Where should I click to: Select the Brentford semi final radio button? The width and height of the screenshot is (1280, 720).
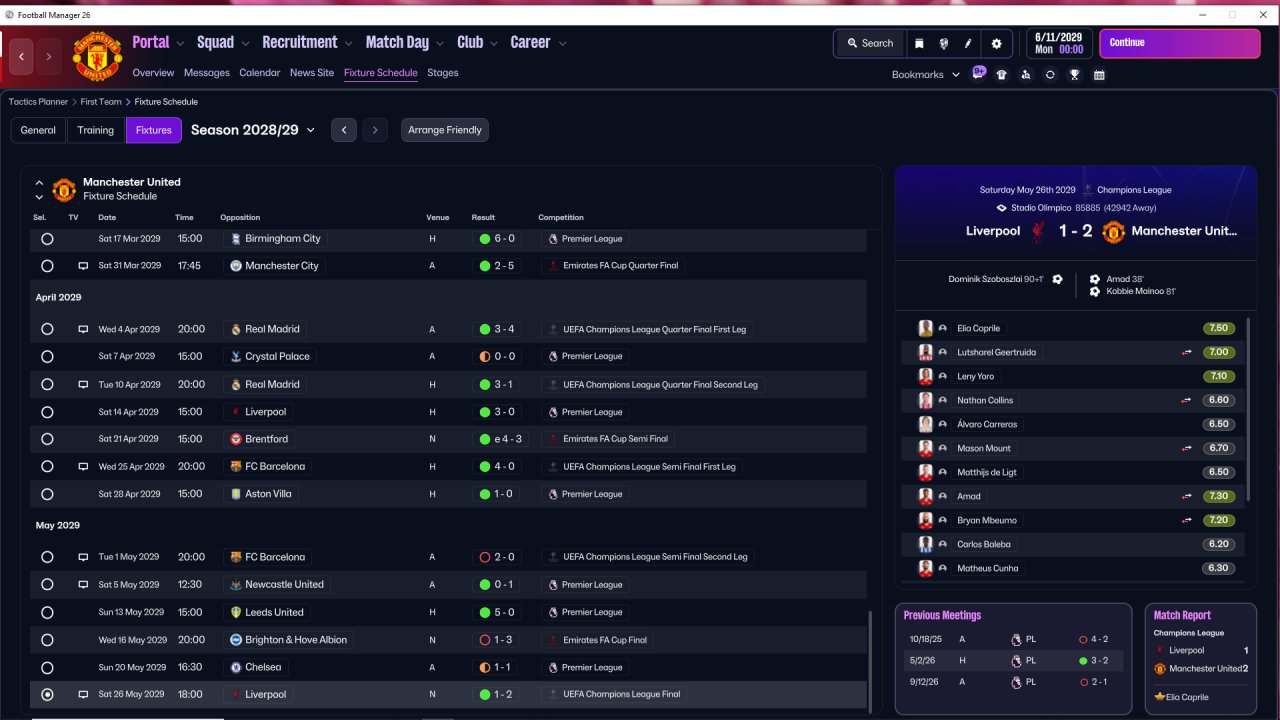point(47,439)
